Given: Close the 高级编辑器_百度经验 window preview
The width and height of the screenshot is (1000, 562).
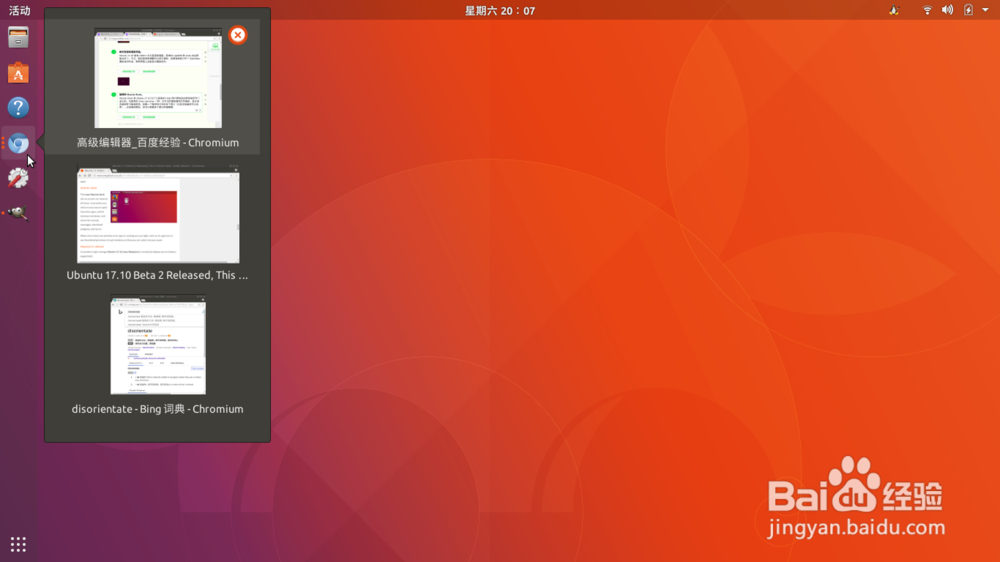Looking at the screenshot, I should [x=238, y=35].
